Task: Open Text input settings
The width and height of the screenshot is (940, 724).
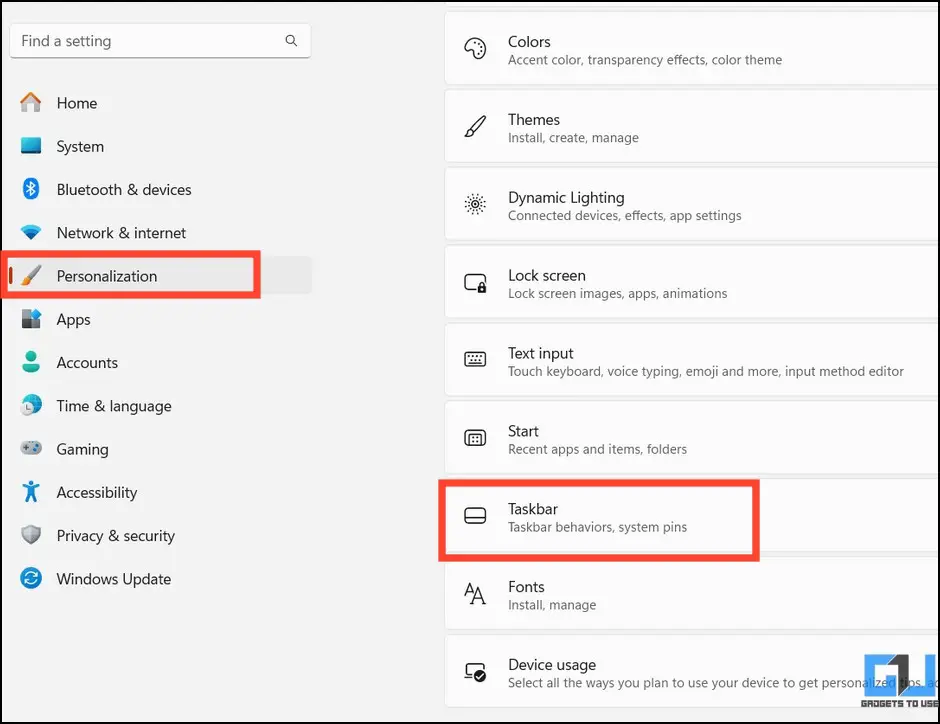Action: point(692,360)
